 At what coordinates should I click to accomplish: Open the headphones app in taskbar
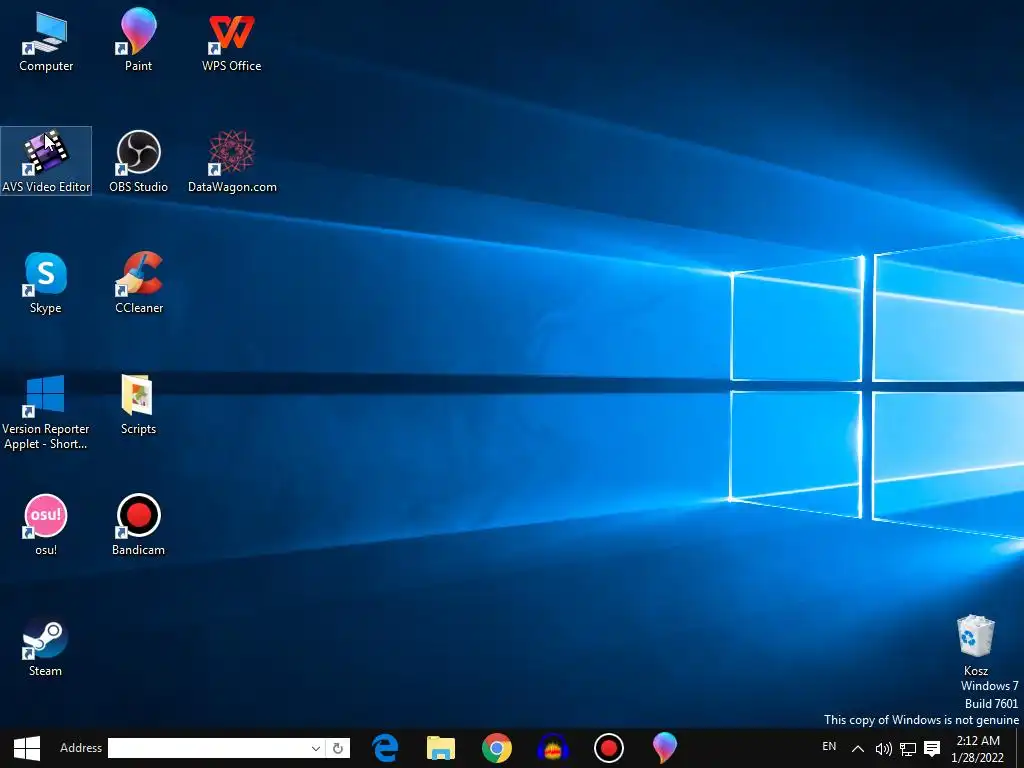[552, 748]
